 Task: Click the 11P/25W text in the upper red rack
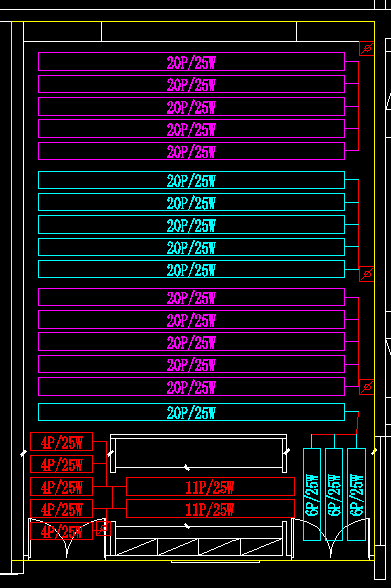(210, 487)
